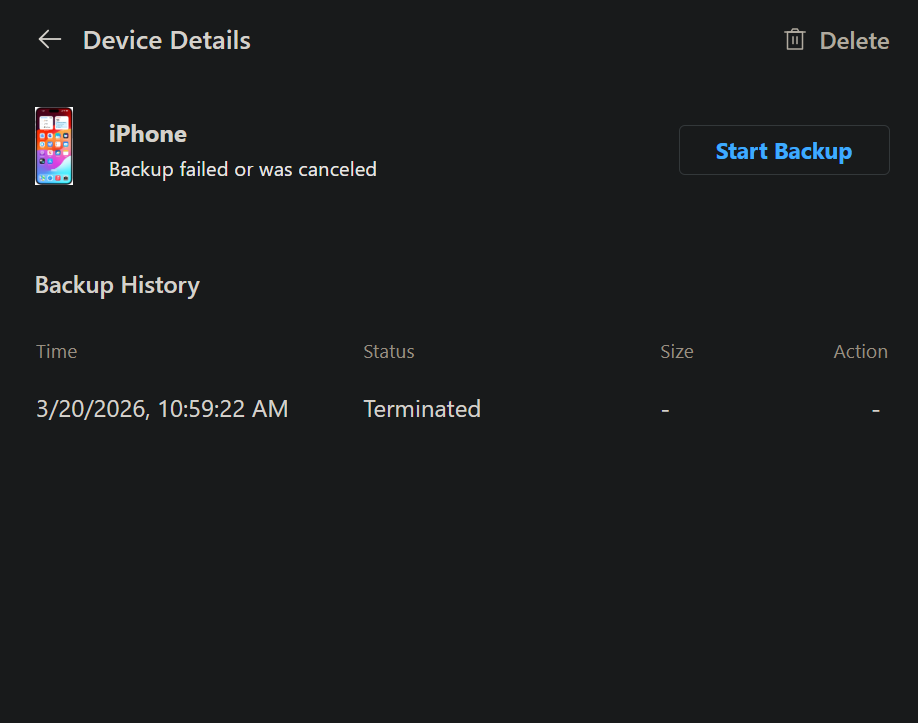Click the iPhone device name

148,134
